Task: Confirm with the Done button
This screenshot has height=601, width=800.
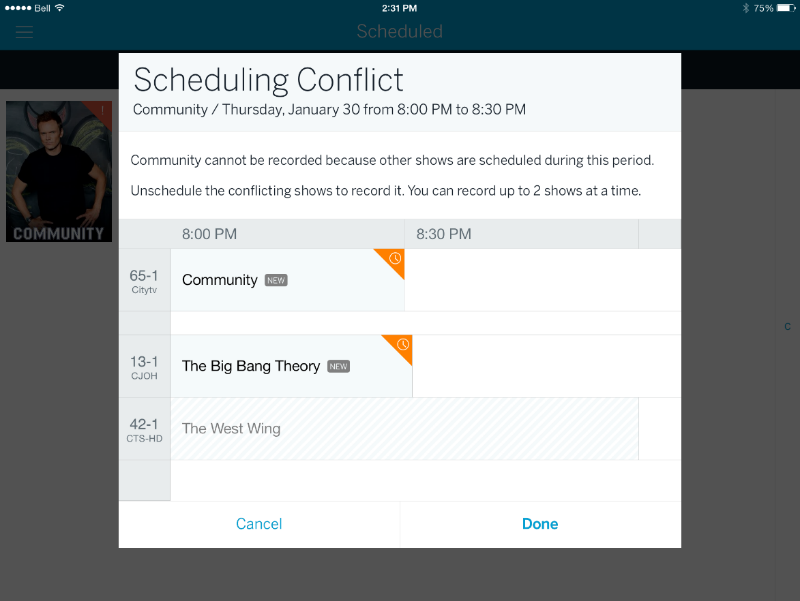Action: 540,524
